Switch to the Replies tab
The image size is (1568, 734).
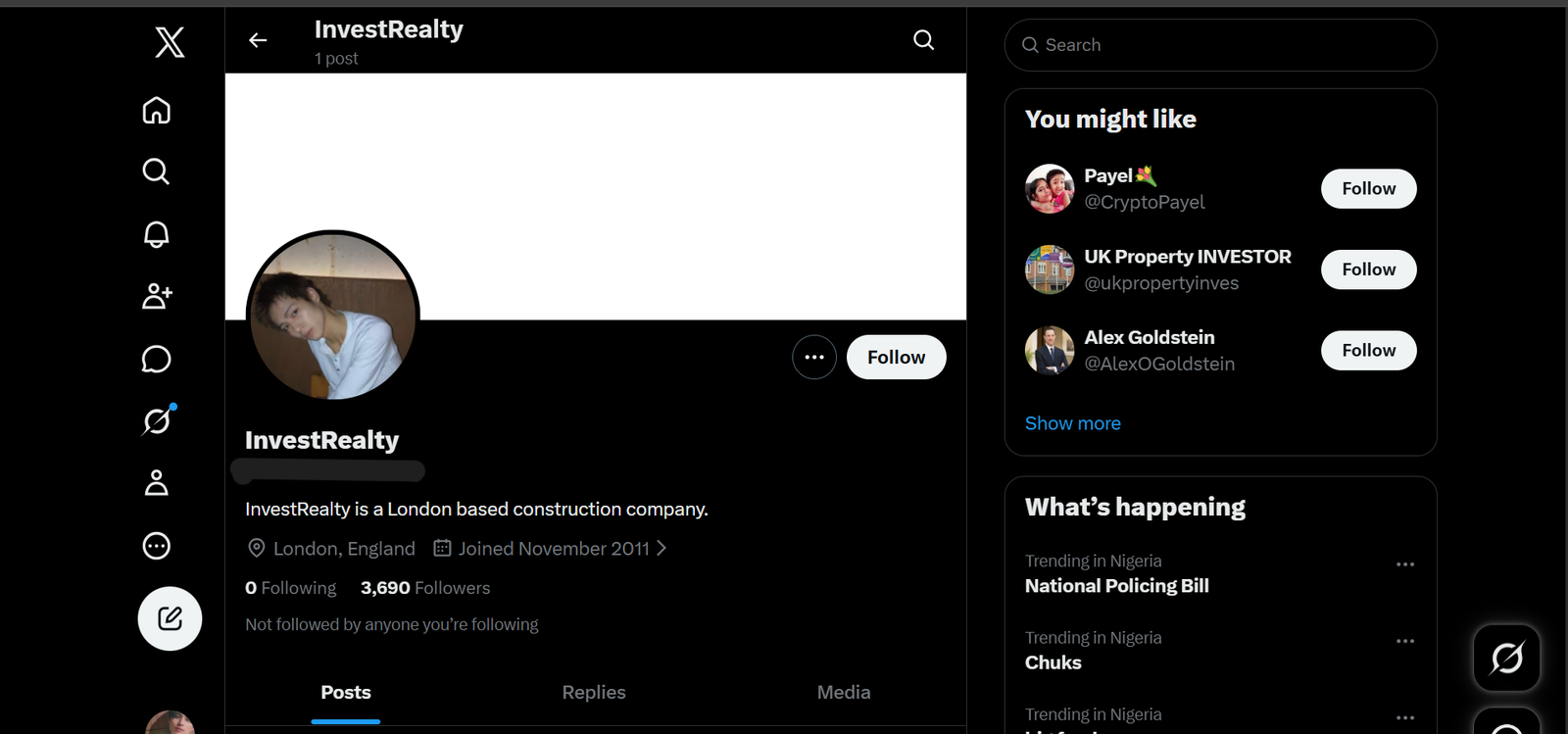594,692
